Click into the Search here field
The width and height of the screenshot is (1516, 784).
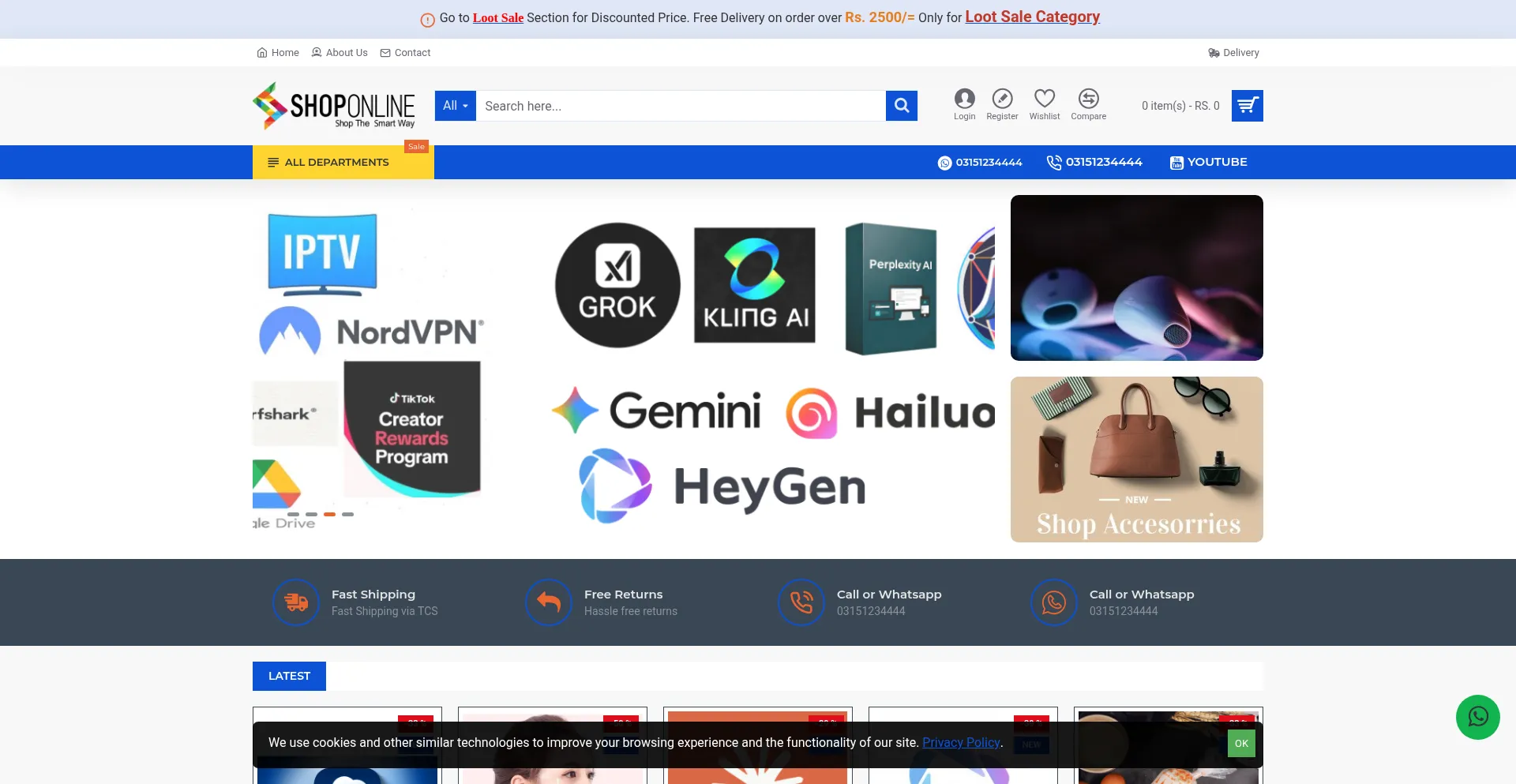coord(681,106)
